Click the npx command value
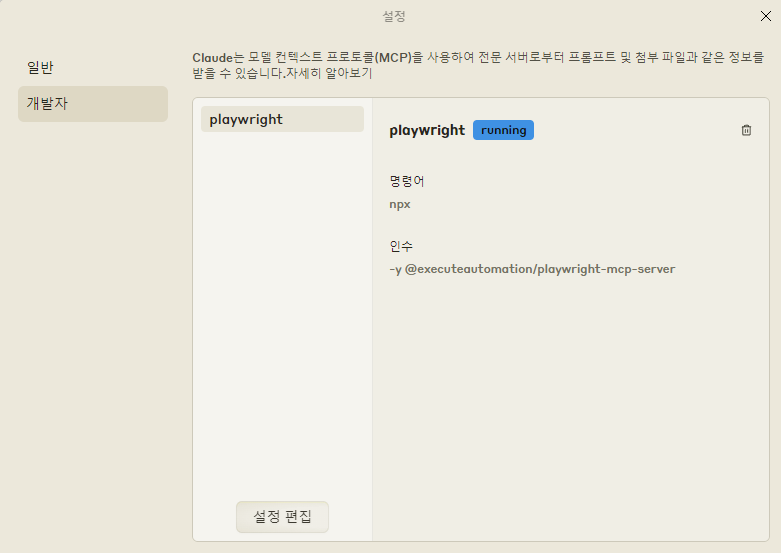781x553 pixels. [x=399, y=204]
